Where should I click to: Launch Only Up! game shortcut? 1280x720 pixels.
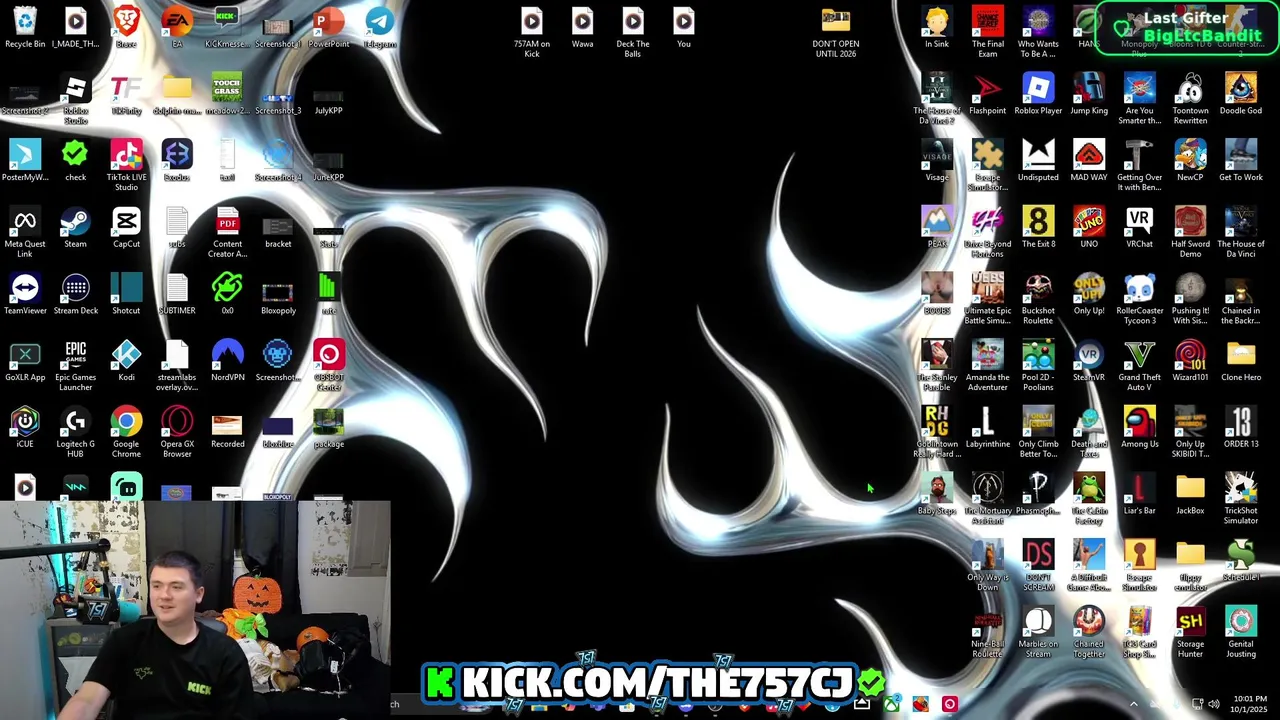1089,294
